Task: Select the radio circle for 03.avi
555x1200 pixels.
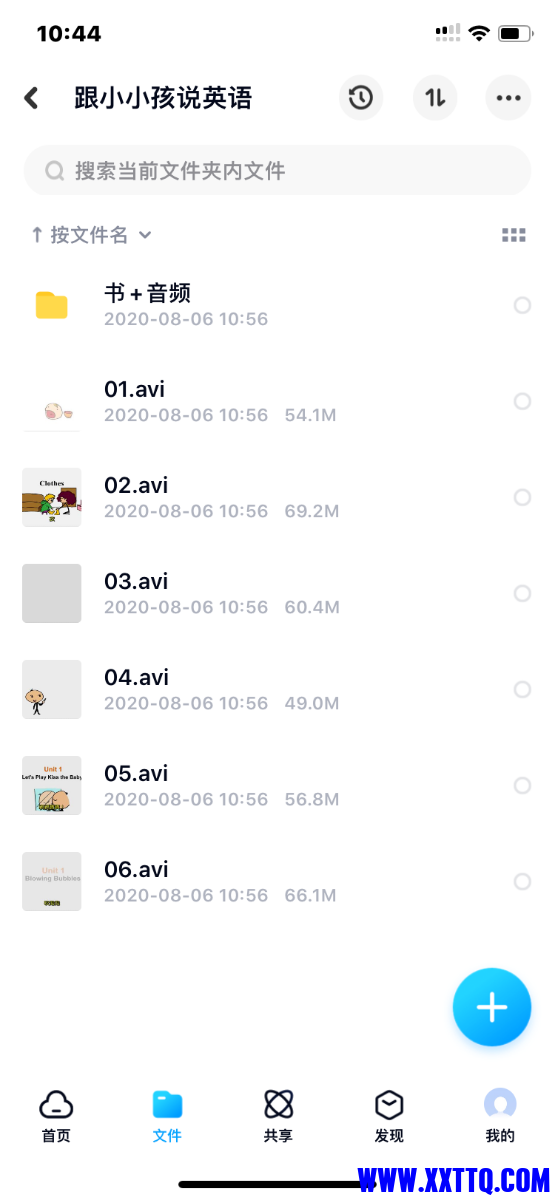Action: 522,593
